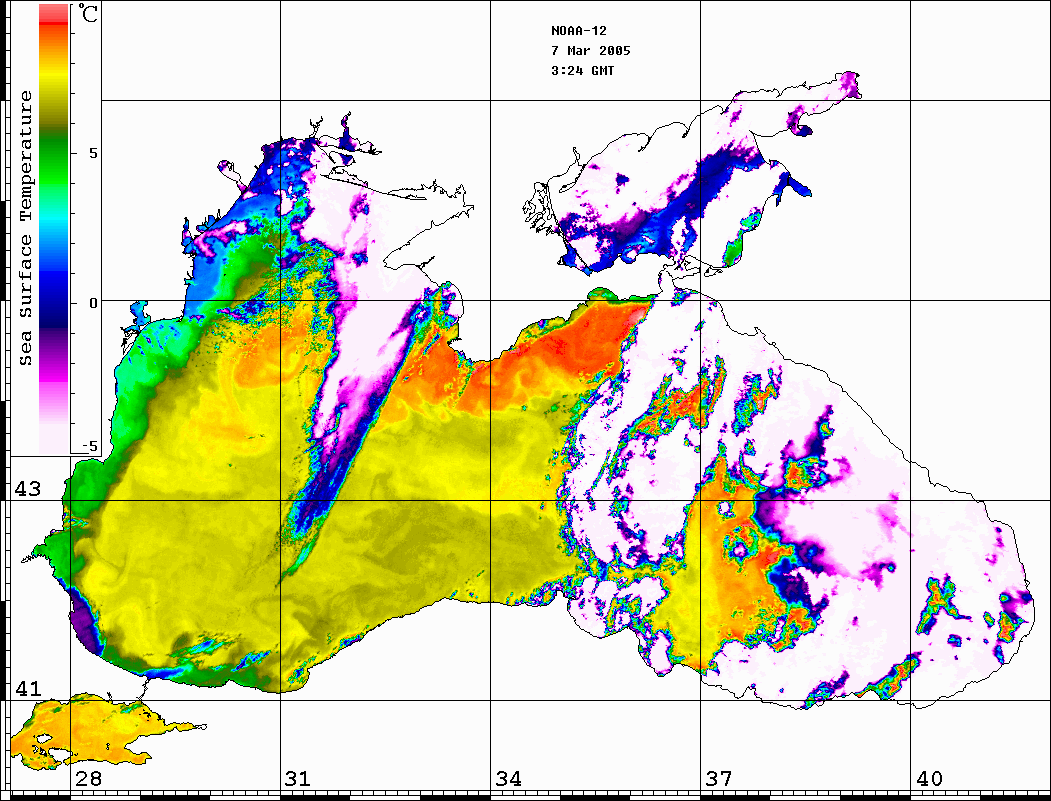The height and width of the screenshot is (801, 1051).
Task: Click the longitude label 37
Action: [719, 778]
